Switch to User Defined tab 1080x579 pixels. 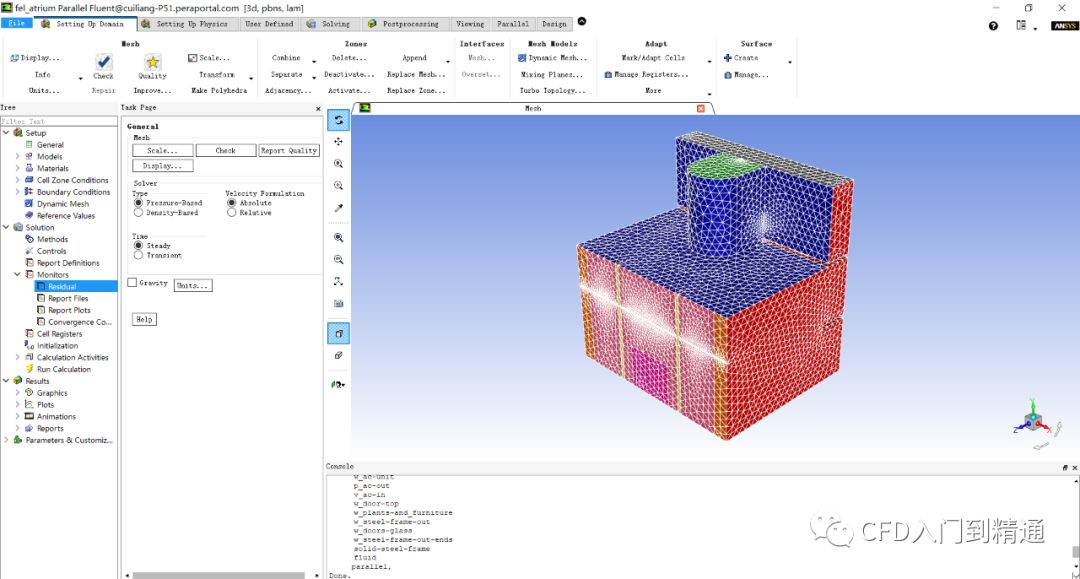point(269,23)
